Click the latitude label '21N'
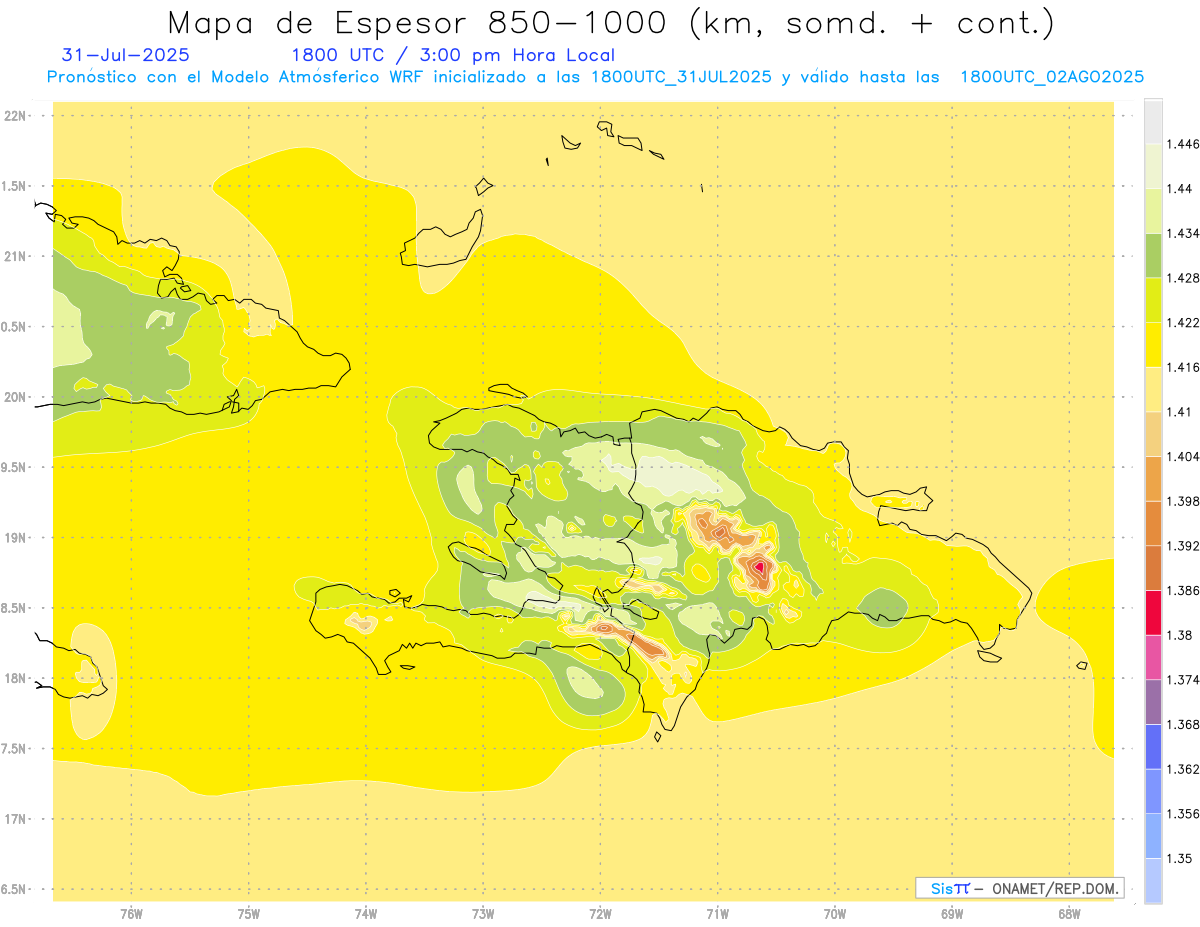Screen dimensions: 1200x927 click(x=15, y=257)
